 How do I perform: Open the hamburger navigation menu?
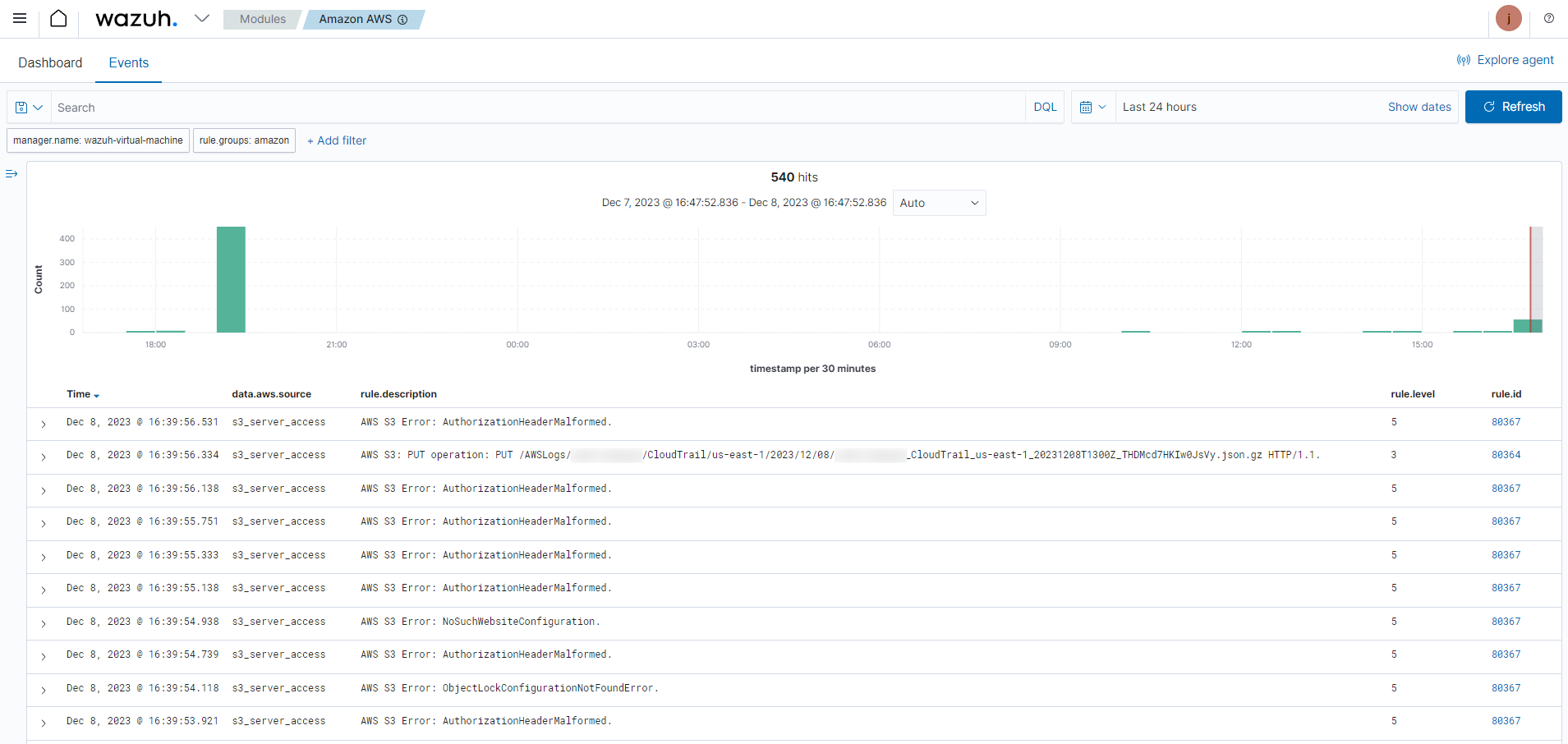pyautogui.click(x=20, y=18)
